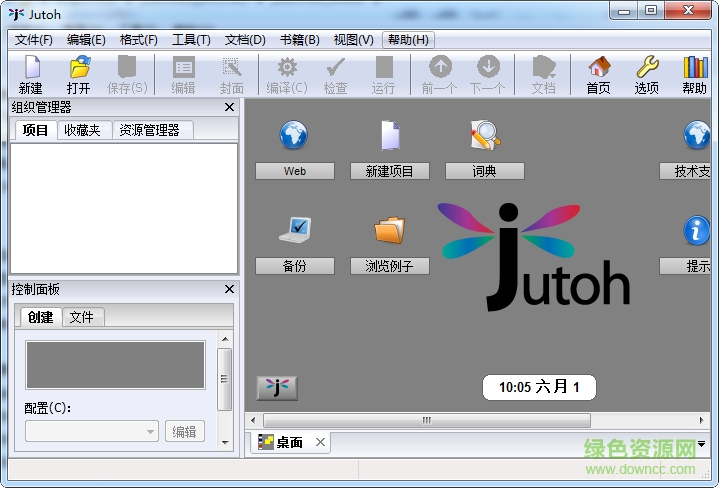Open the 帮助(H) menu

click(408, 40)
